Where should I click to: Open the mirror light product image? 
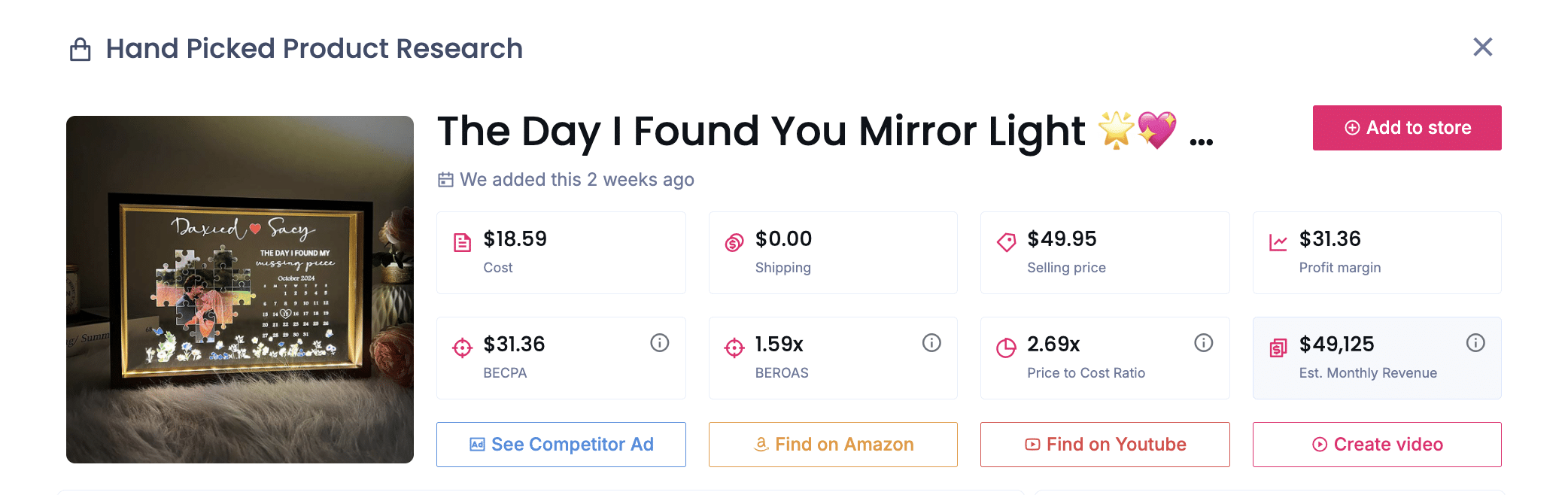(240, 290)
